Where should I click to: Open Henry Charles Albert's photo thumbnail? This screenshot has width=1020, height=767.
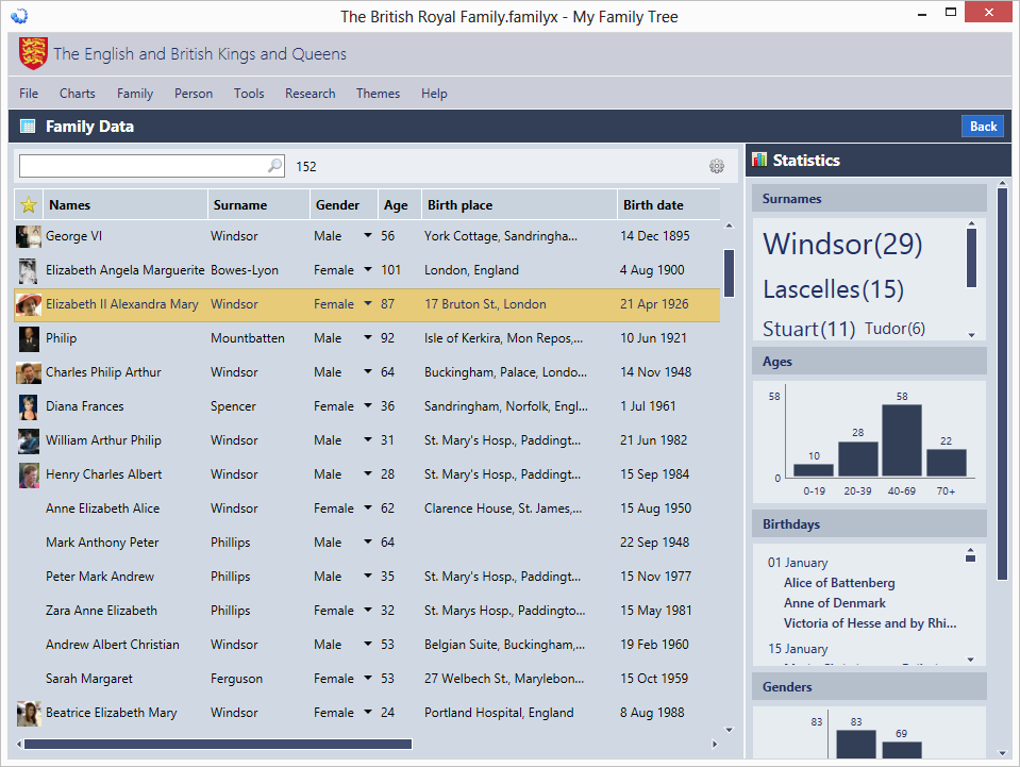(x=28, y=475)
